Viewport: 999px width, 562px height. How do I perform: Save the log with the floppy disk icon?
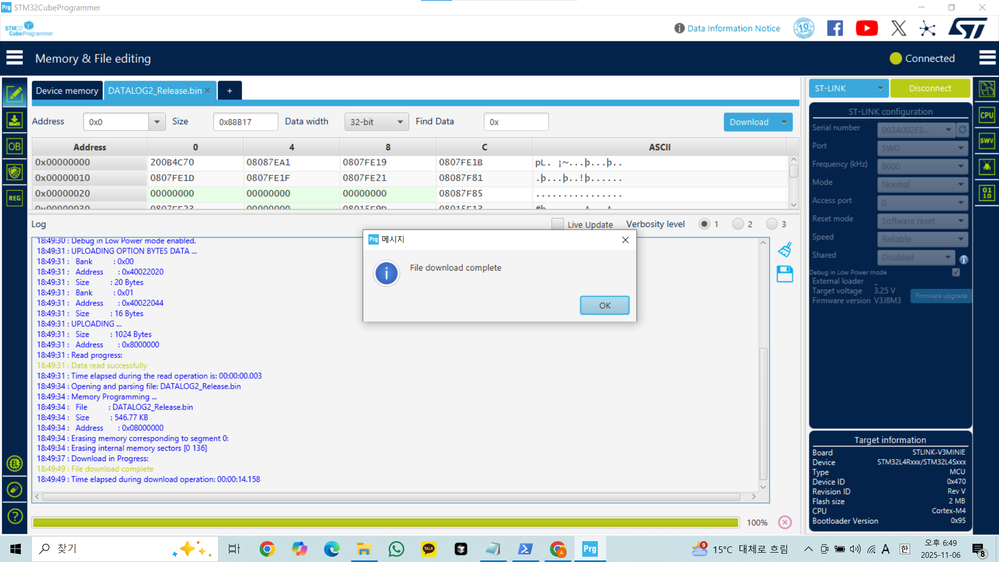pyautogui.click(x=785, y=274)
